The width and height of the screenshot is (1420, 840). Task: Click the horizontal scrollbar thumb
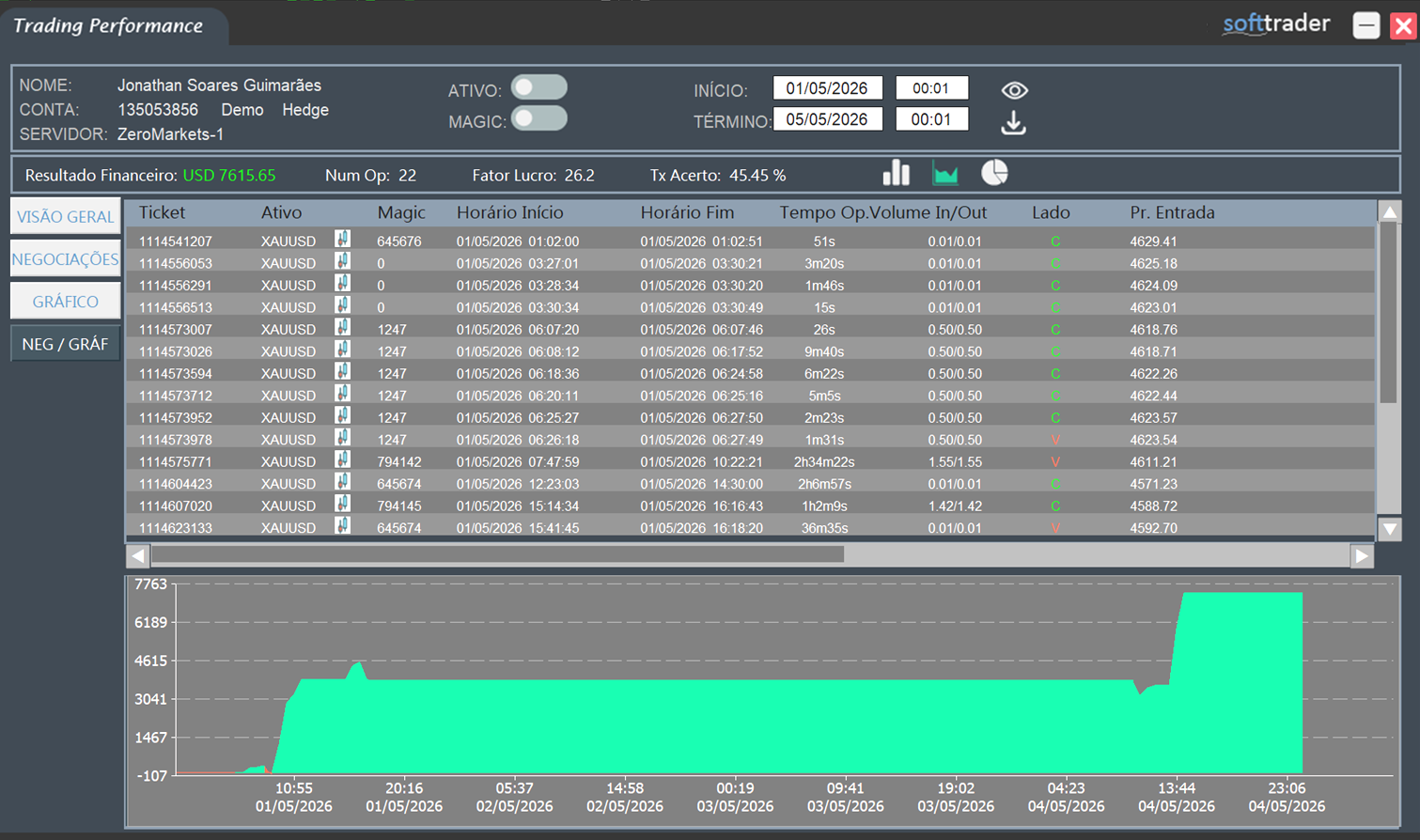498,556
